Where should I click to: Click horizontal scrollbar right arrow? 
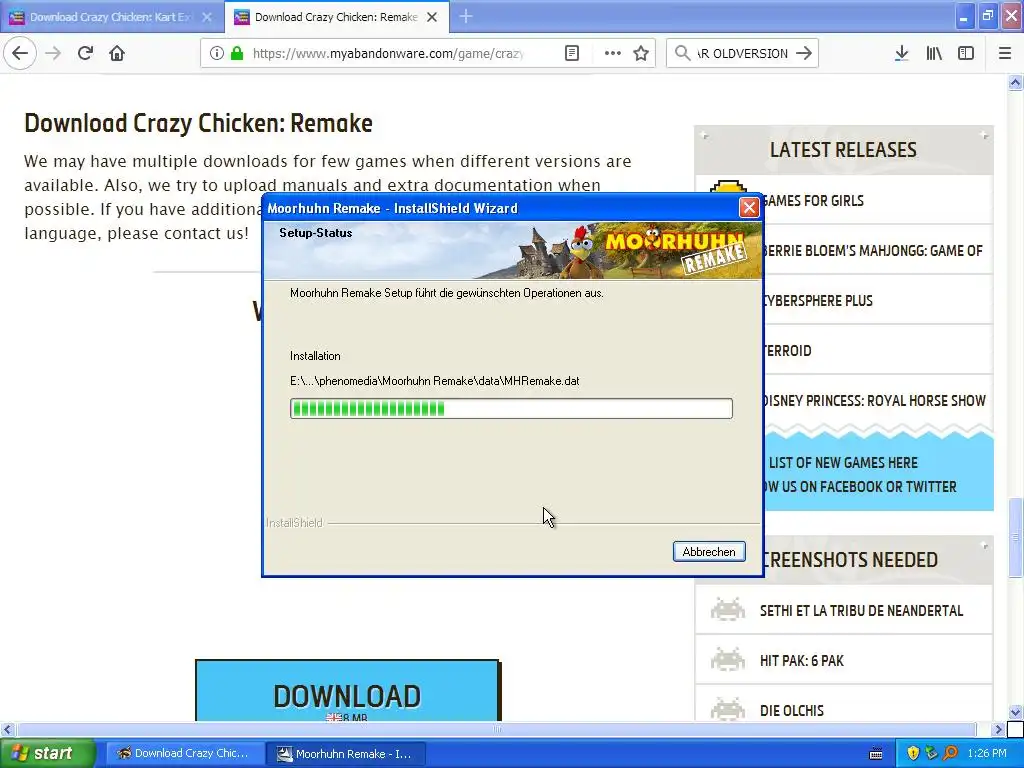pos(998,729)
